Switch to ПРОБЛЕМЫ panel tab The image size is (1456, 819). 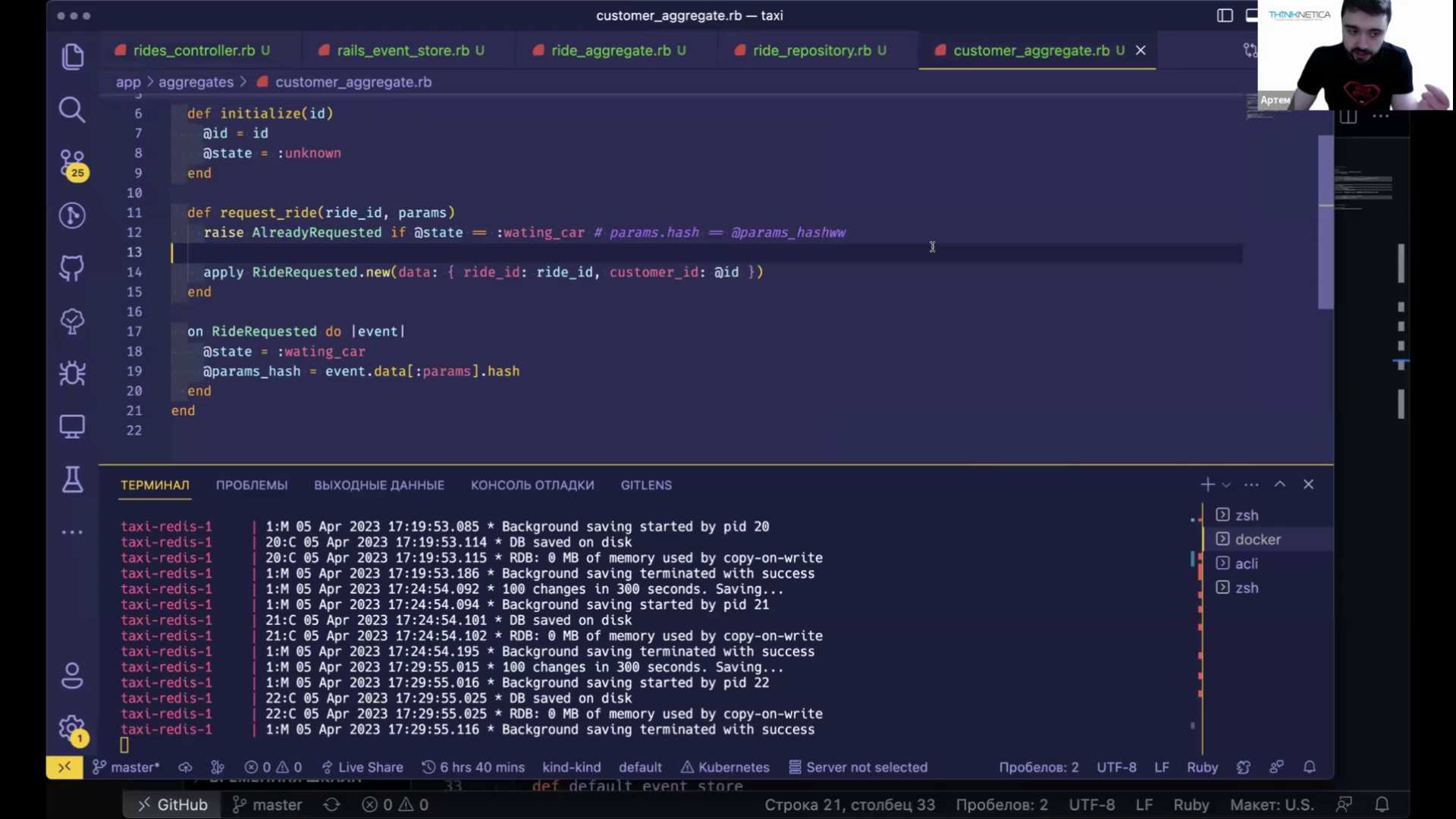(x=252, y=485)
